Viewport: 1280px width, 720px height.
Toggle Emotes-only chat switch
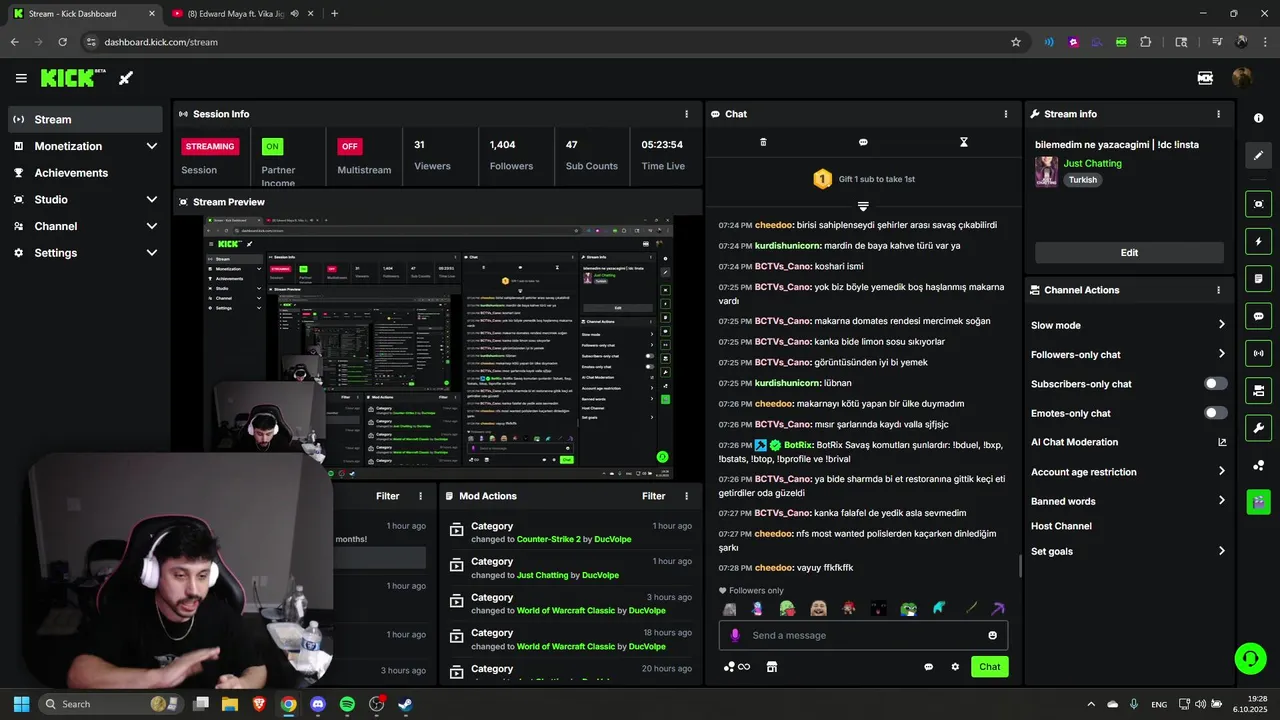(1216, 413)
